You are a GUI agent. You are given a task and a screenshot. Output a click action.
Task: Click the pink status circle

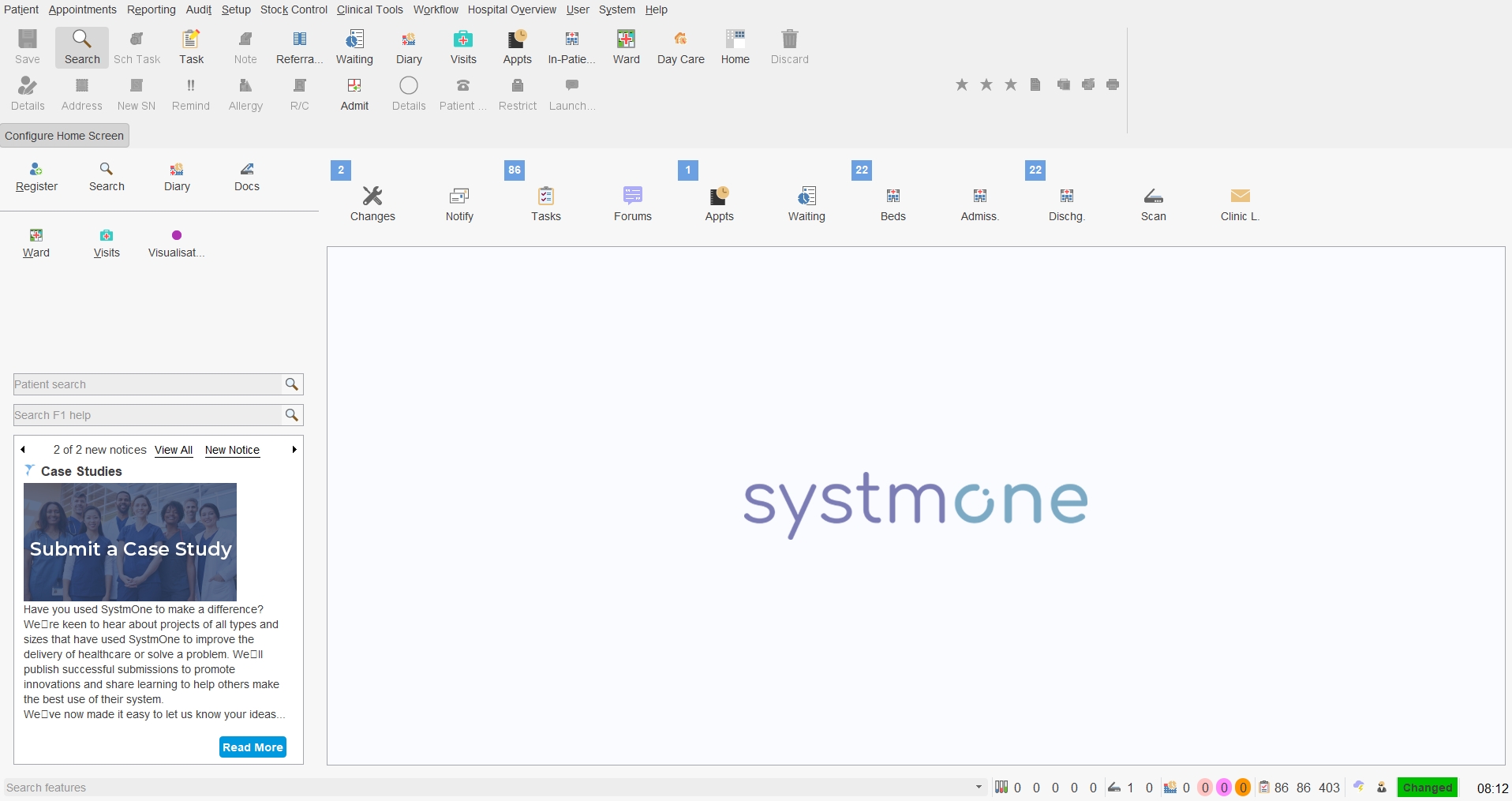pyautogui.click(x=1205, y=788)
